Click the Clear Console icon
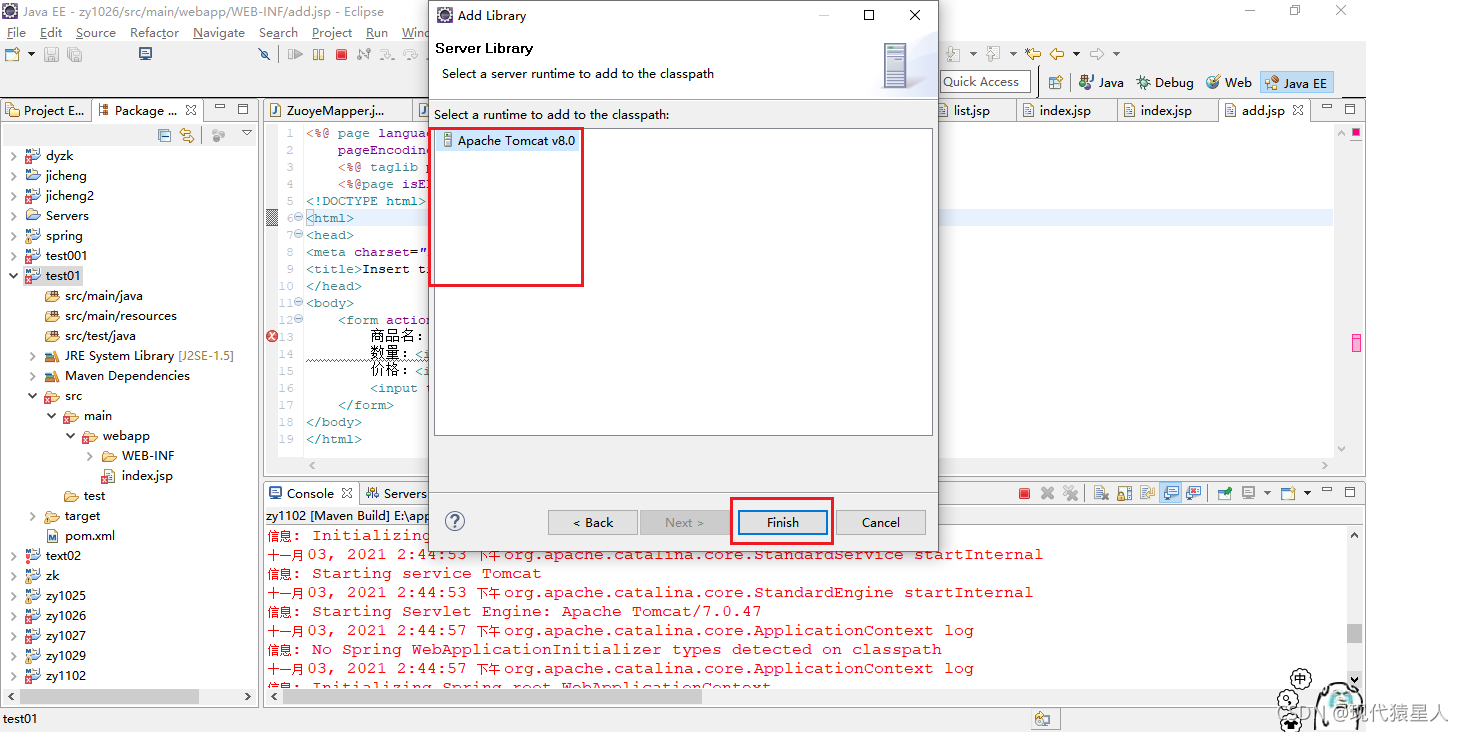 tap(1101, 493)
